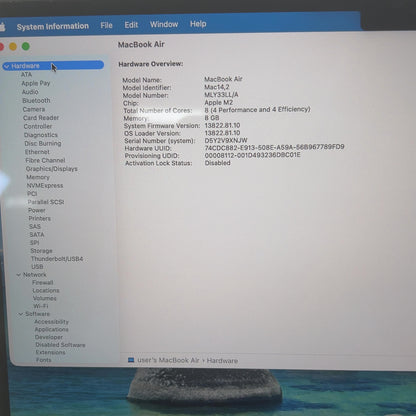Select Controller in the sidebar

pyautogui.click(x=38, y=126)
